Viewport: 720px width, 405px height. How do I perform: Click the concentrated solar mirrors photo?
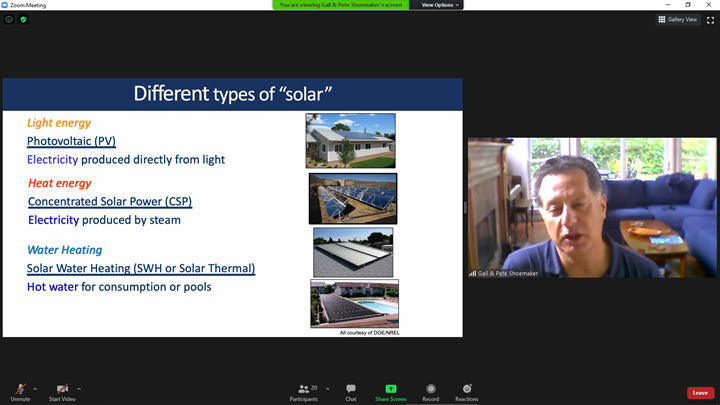coord(353,198)
